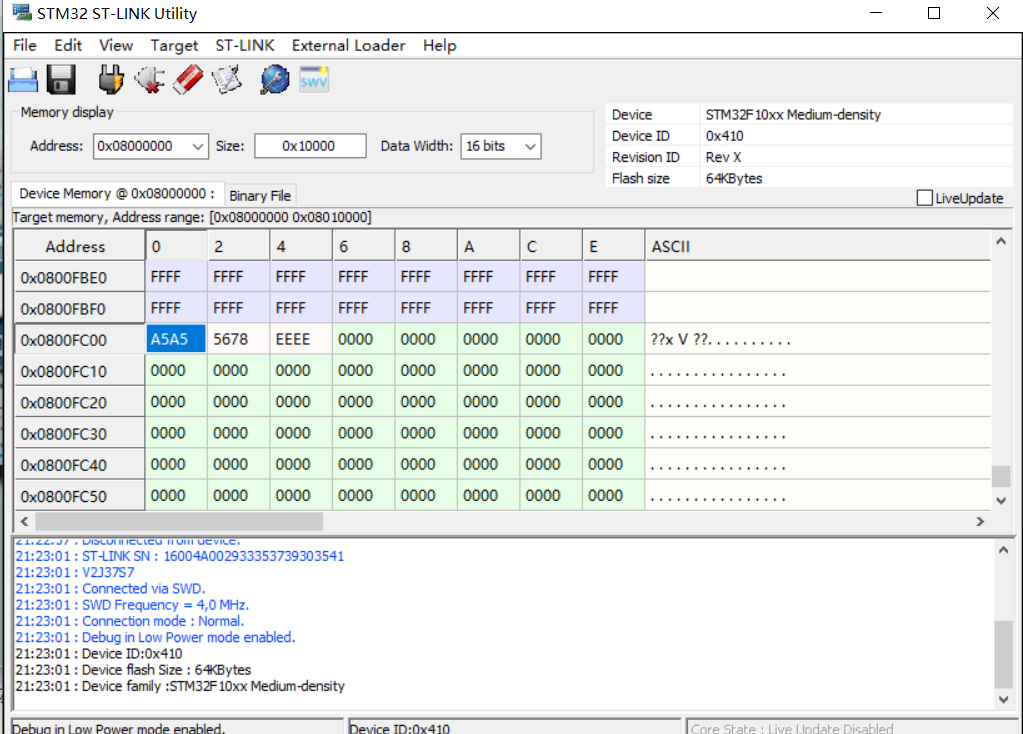Click log panel scroll down arrow

click(x=1003, y=699)
